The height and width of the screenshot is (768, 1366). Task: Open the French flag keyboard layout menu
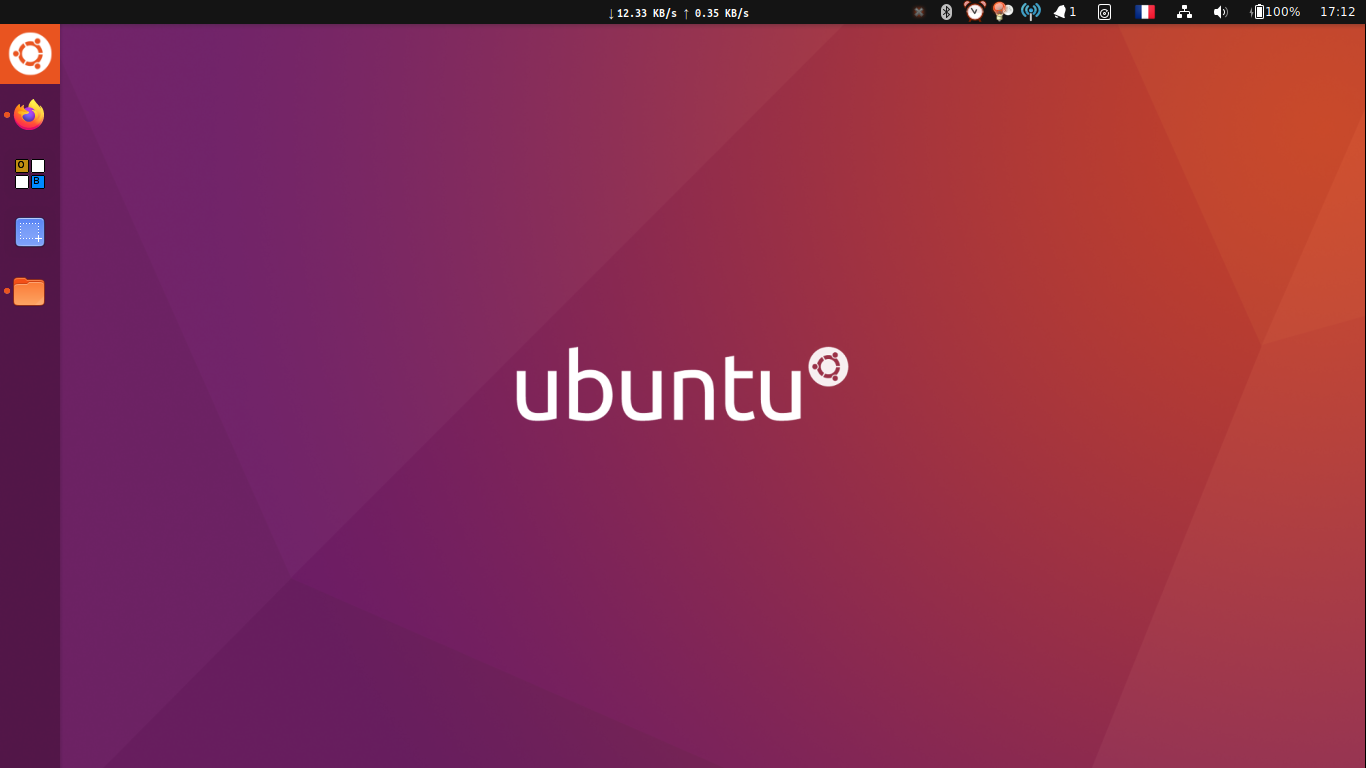1145,12
